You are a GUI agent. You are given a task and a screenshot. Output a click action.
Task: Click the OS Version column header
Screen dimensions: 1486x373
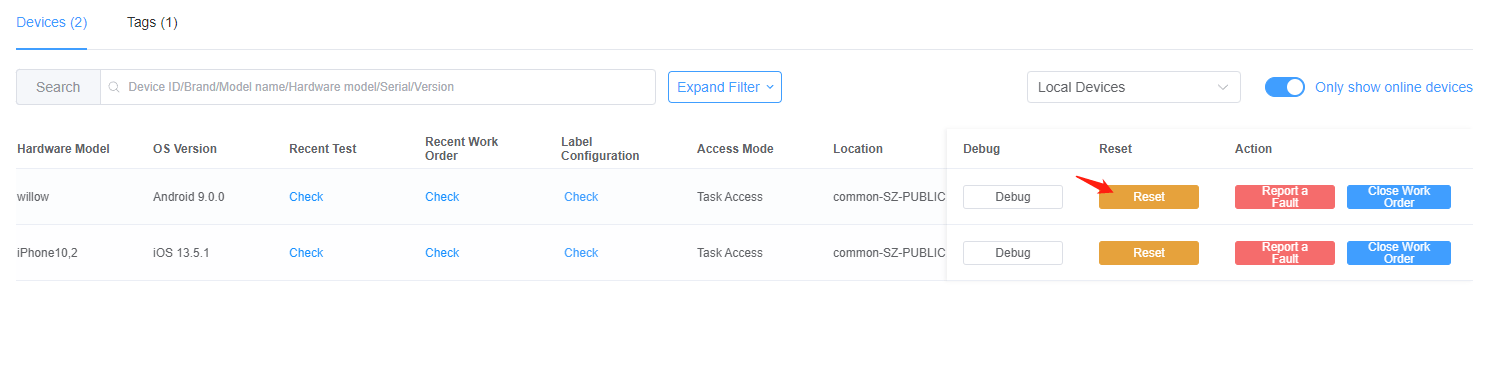(185, 149)
